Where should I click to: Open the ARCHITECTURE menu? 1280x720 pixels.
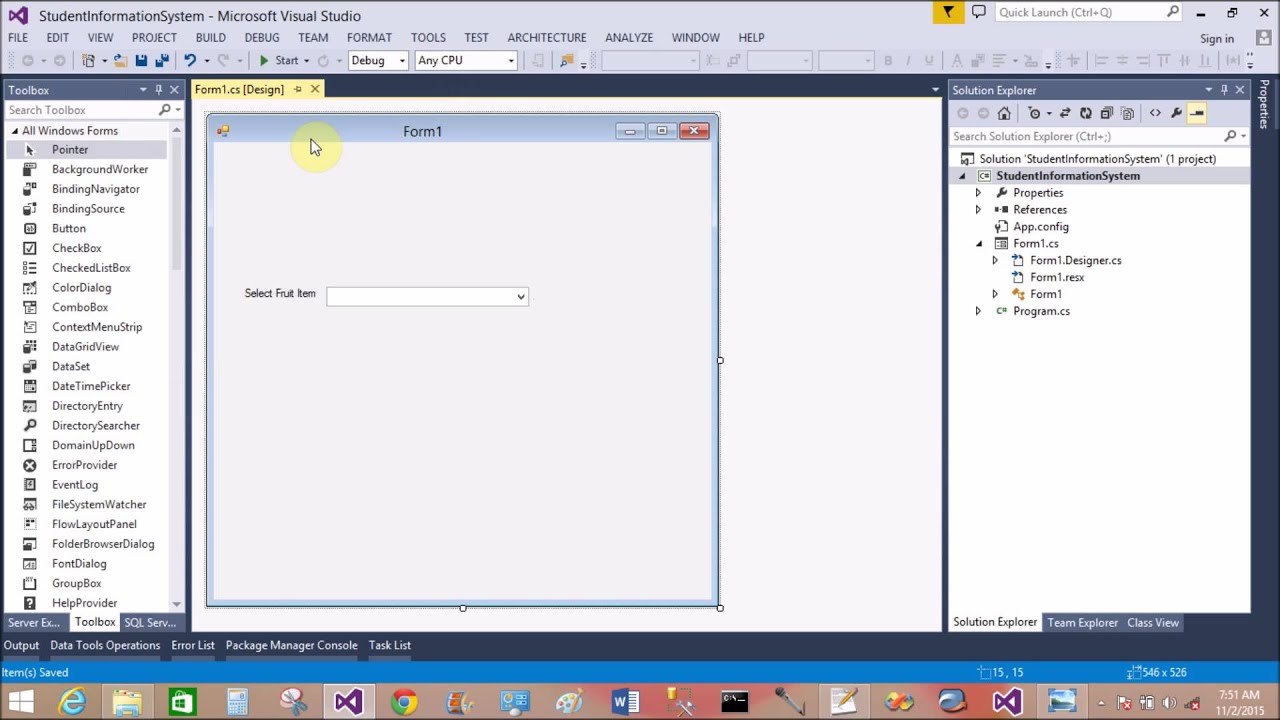point(546,37)
